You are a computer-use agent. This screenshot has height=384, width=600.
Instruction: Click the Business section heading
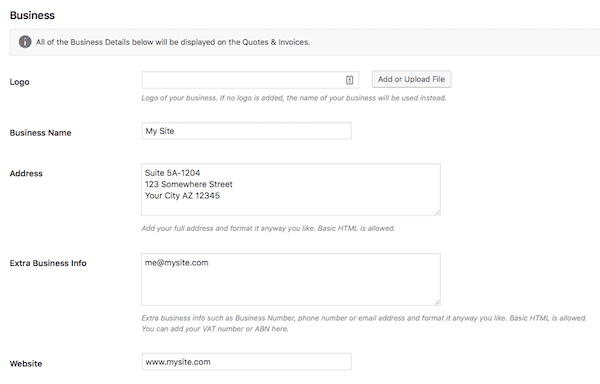tap(32, 15)
